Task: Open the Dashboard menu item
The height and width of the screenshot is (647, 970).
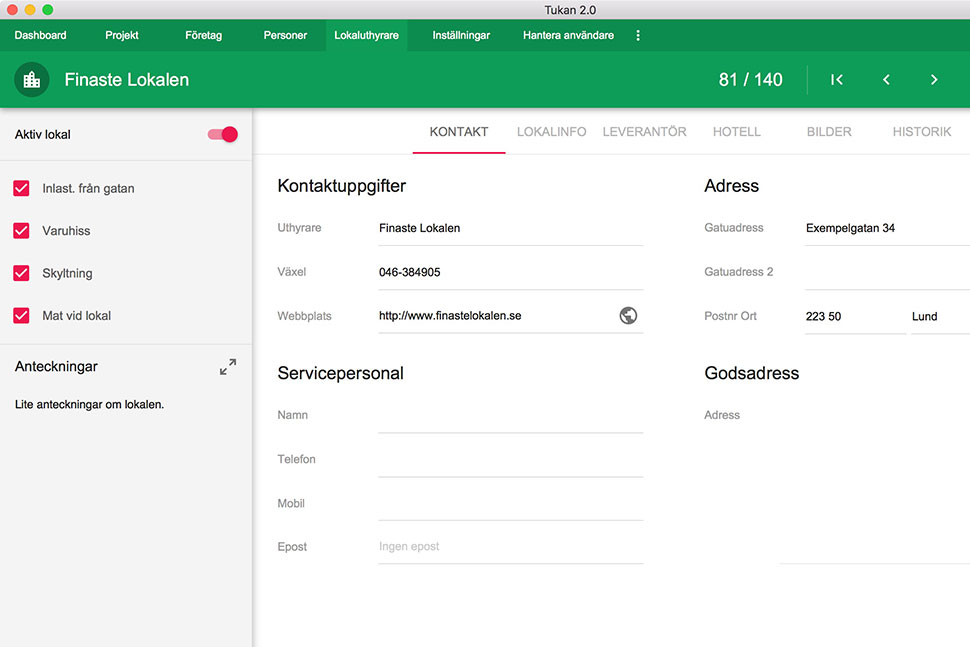Action: pos(40,35)
